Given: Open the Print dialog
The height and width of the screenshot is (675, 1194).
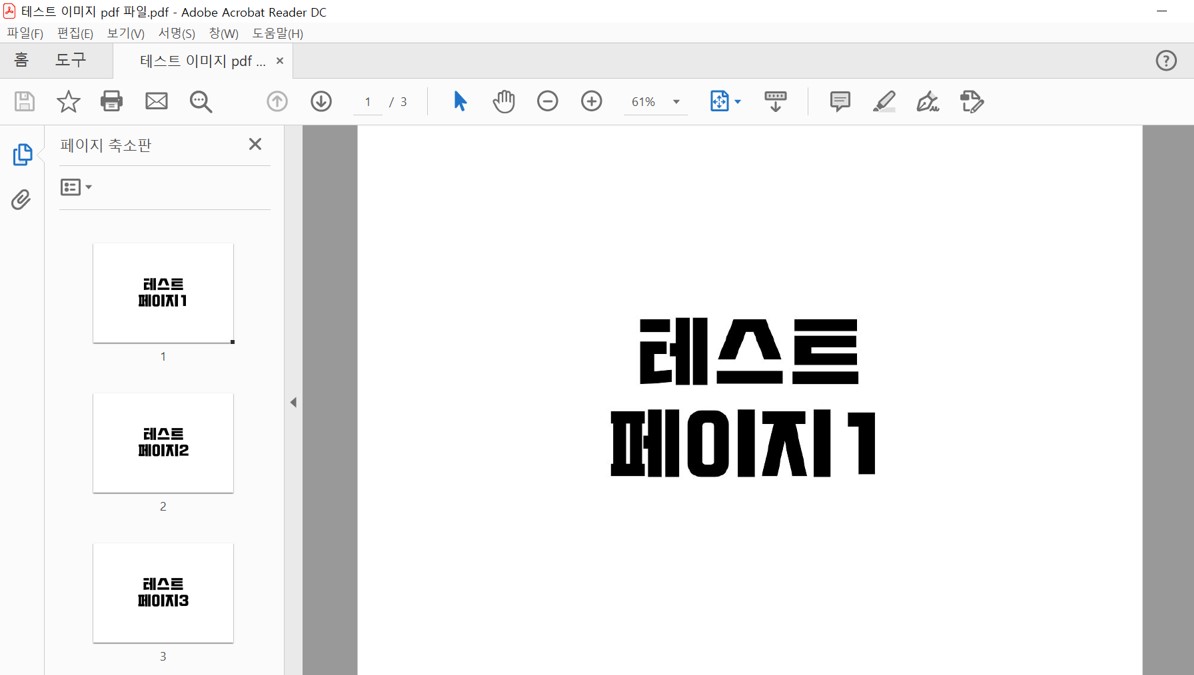Looking at the screenshot, I should [x=111, y=101].
